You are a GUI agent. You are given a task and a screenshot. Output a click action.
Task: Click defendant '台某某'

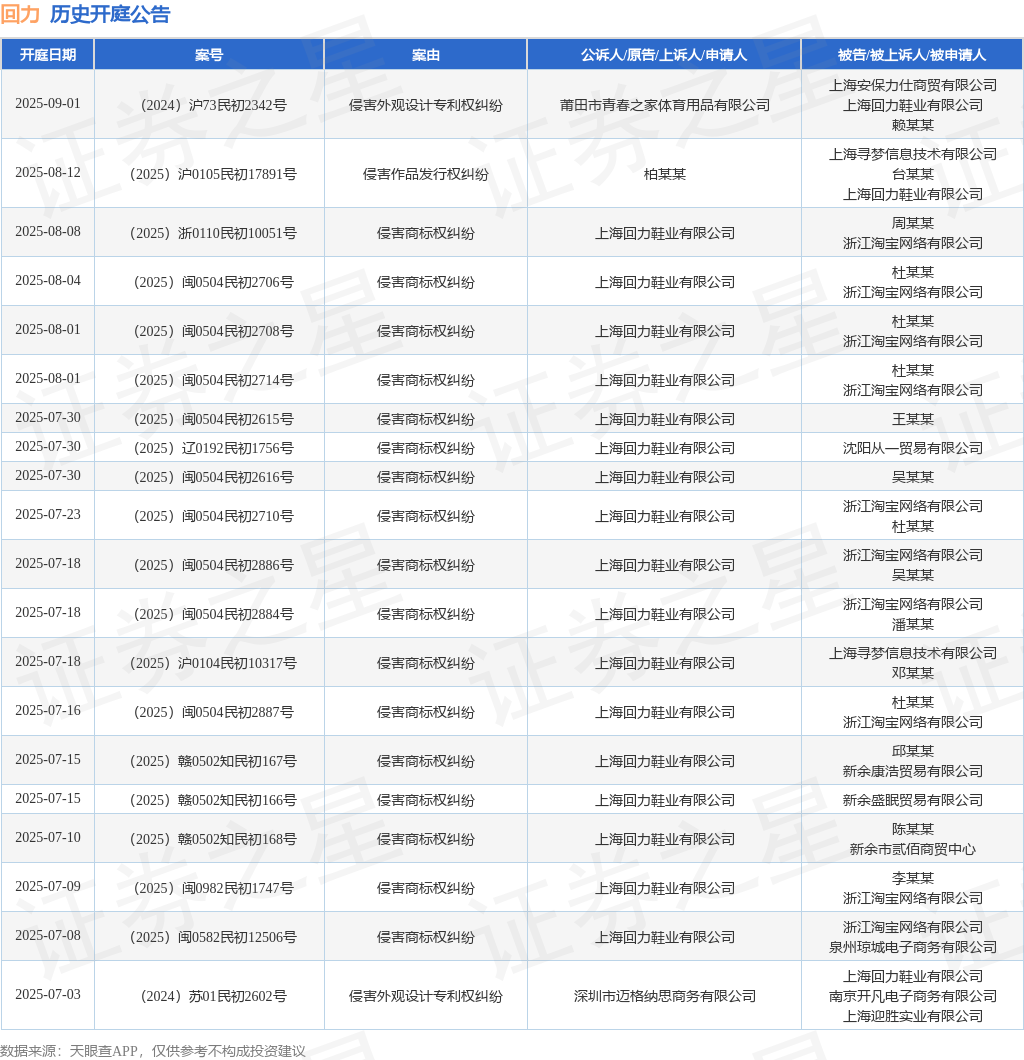click(x=912, y=174)
